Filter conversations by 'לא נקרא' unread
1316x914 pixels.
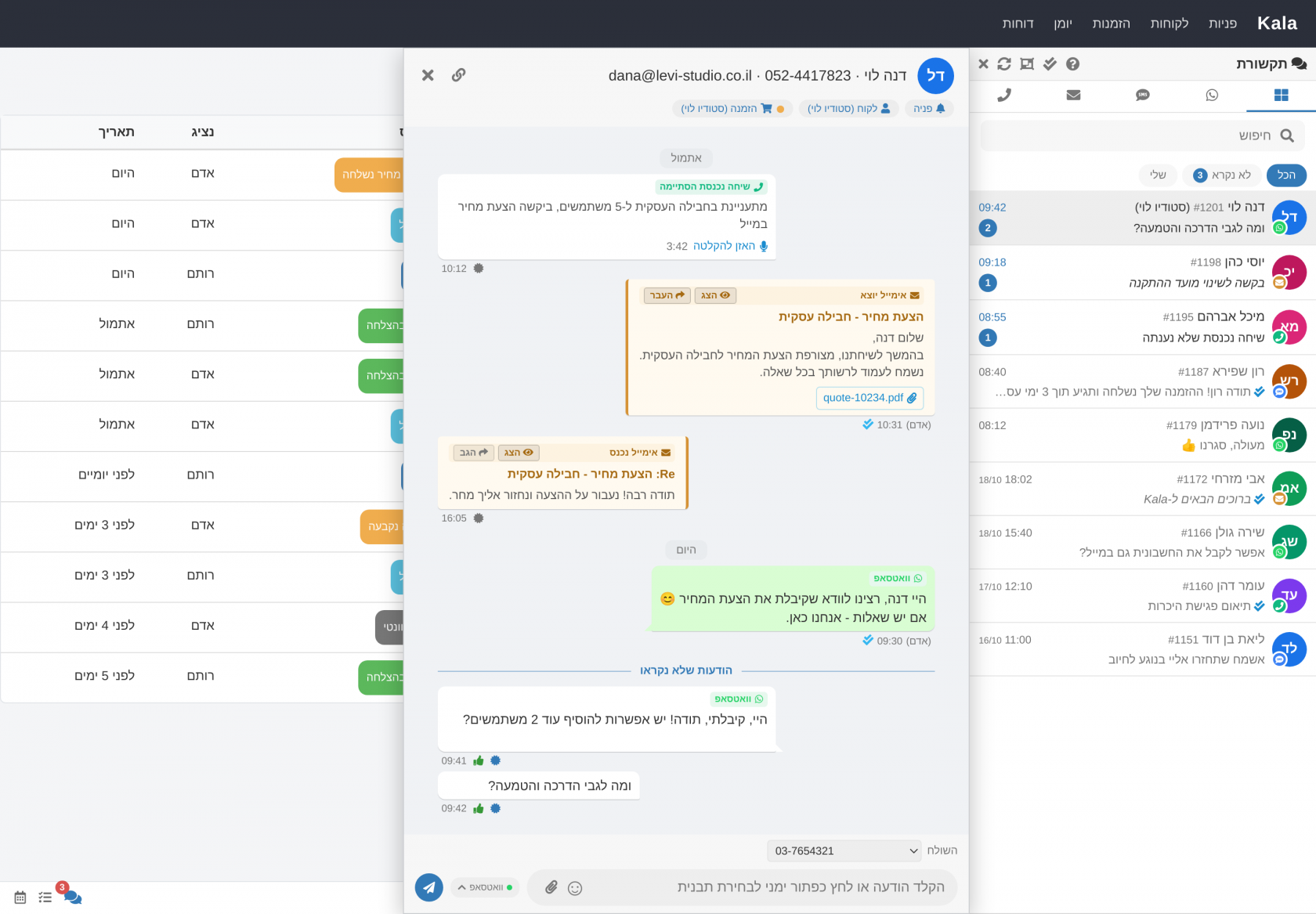pos(1222,175)
